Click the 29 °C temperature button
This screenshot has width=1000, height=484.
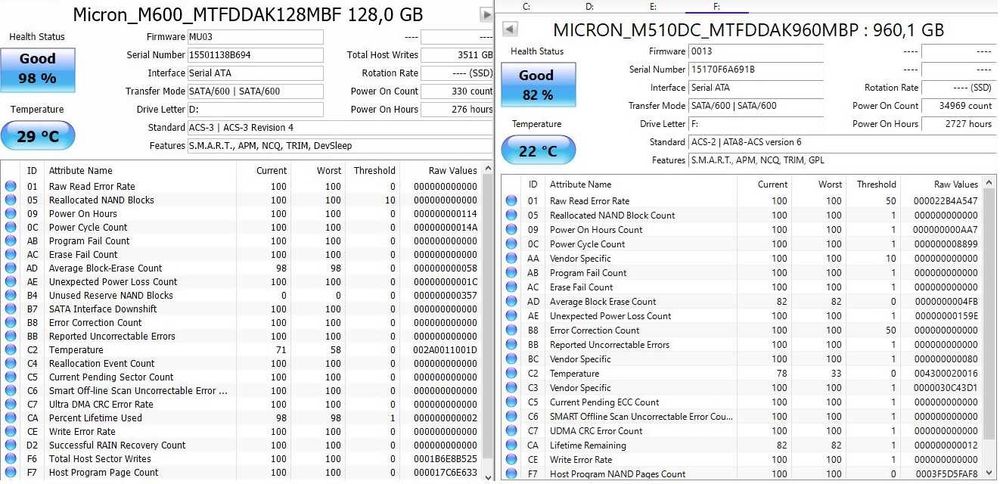click(38, 136)
